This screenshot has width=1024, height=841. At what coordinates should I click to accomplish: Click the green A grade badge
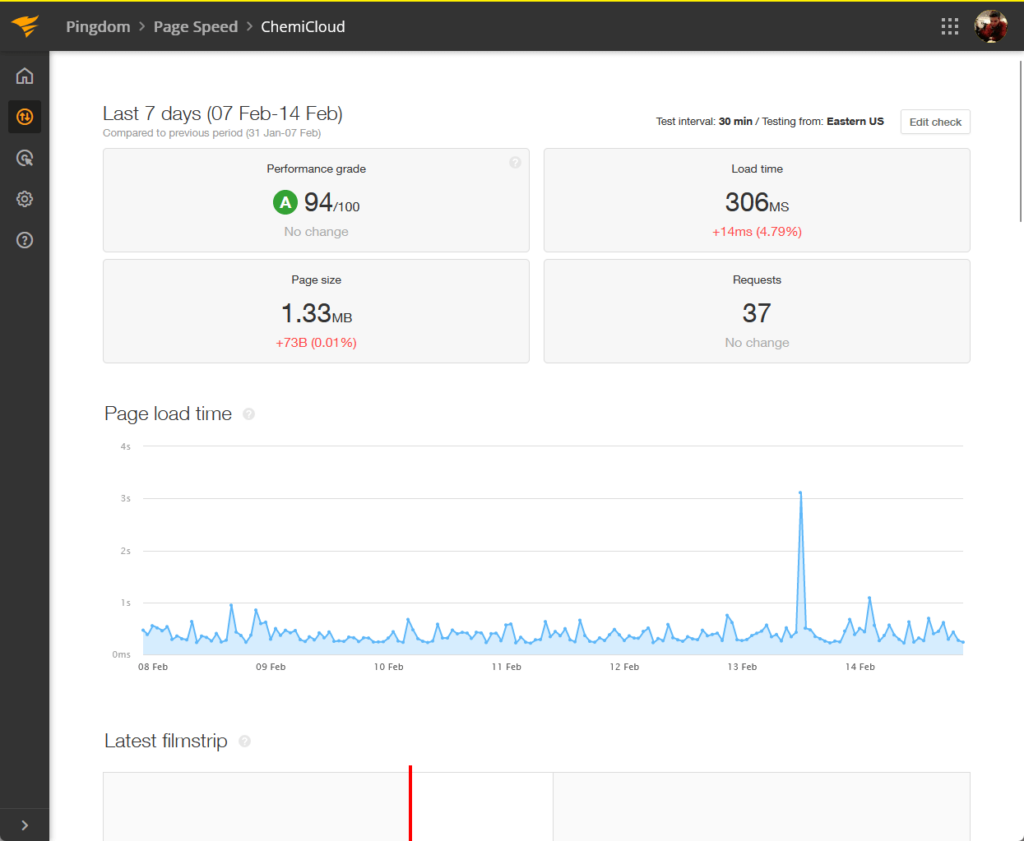(285, 202)
